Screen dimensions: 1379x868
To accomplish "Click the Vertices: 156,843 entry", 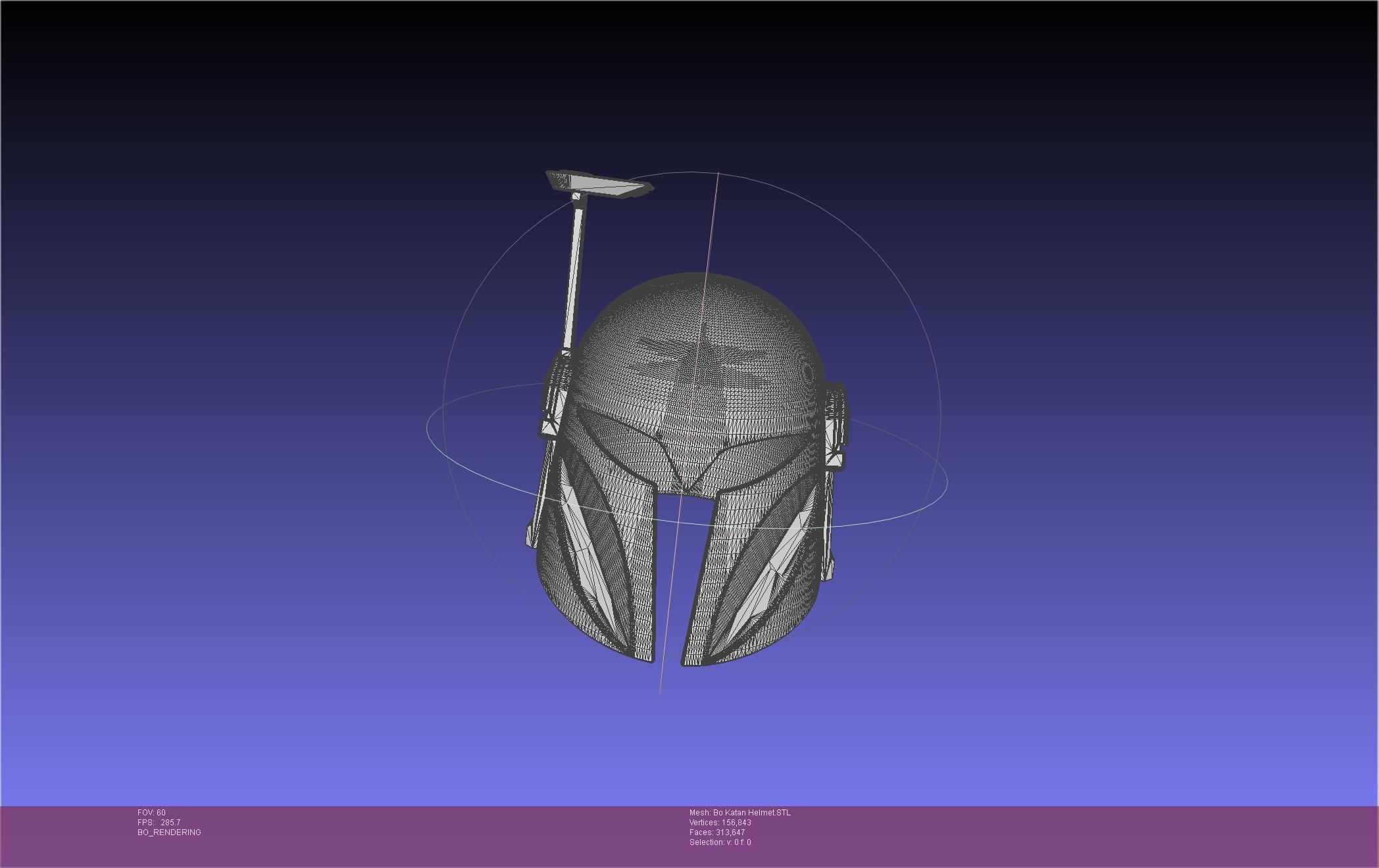I will pyautogui.click(x=720, y=823).
